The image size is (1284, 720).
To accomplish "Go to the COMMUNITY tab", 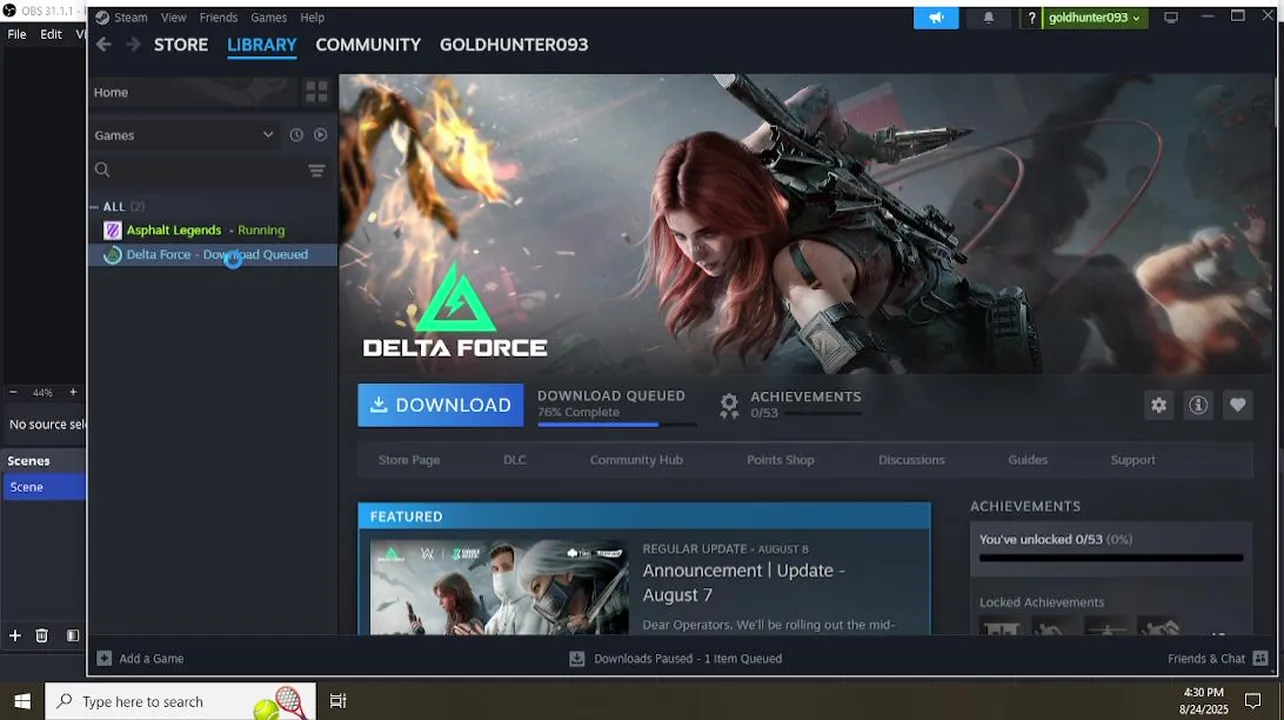I will (x=368, y=45).
